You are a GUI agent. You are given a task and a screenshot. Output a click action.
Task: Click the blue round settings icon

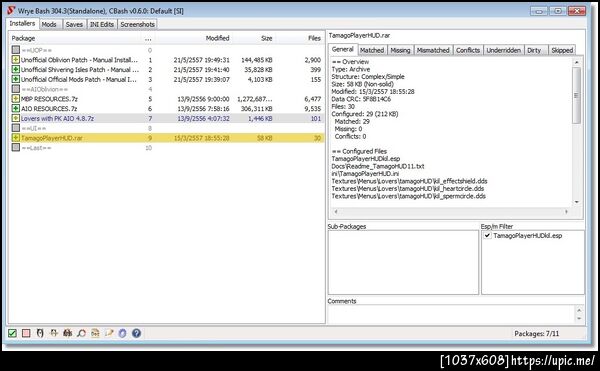[x=122, y=333]
